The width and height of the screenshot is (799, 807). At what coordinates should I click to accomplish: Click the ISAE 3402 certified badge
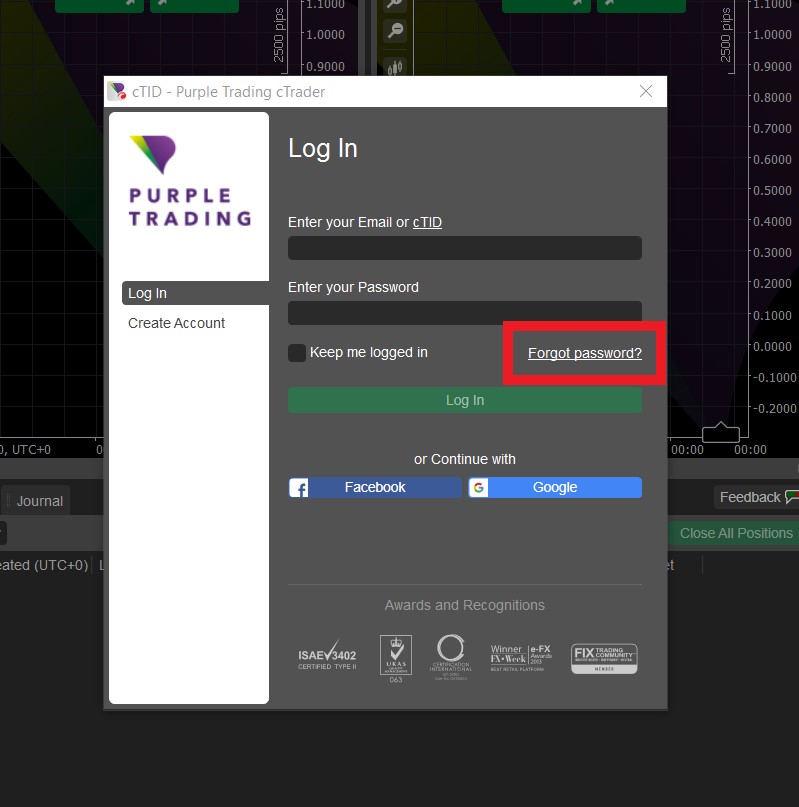tap(327, 656)
